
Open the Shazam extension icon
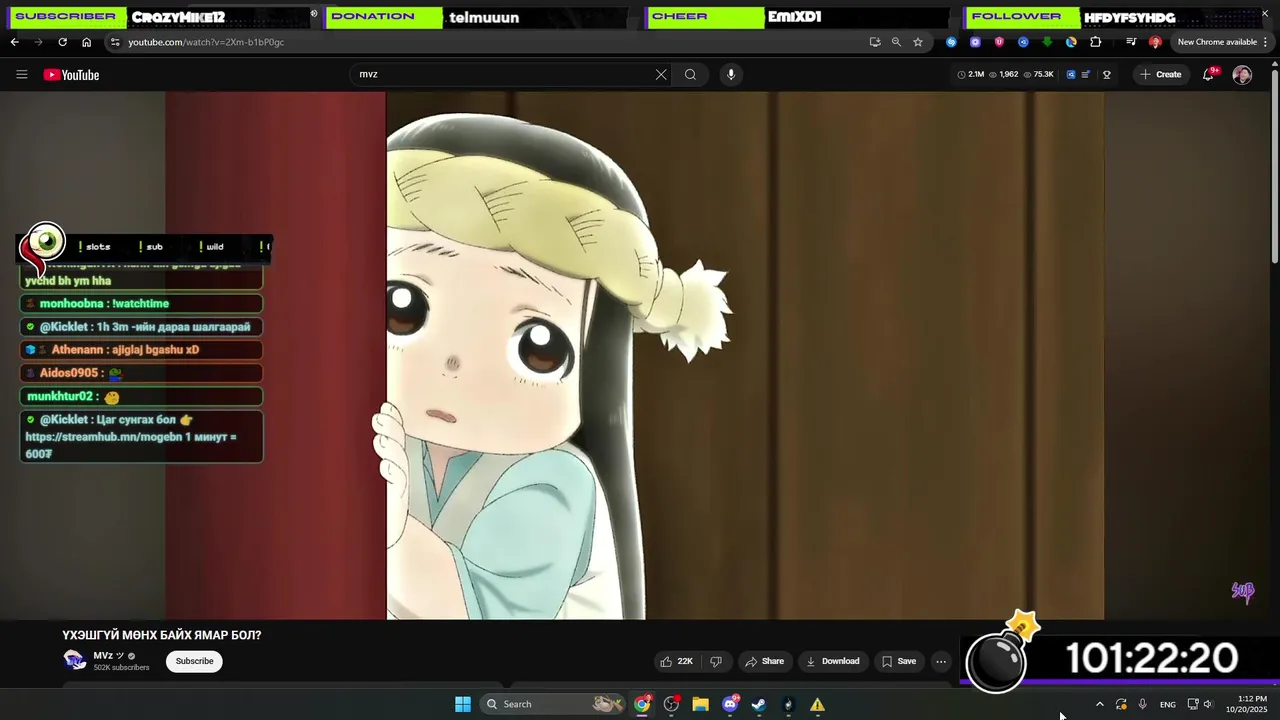pos(951,42)
